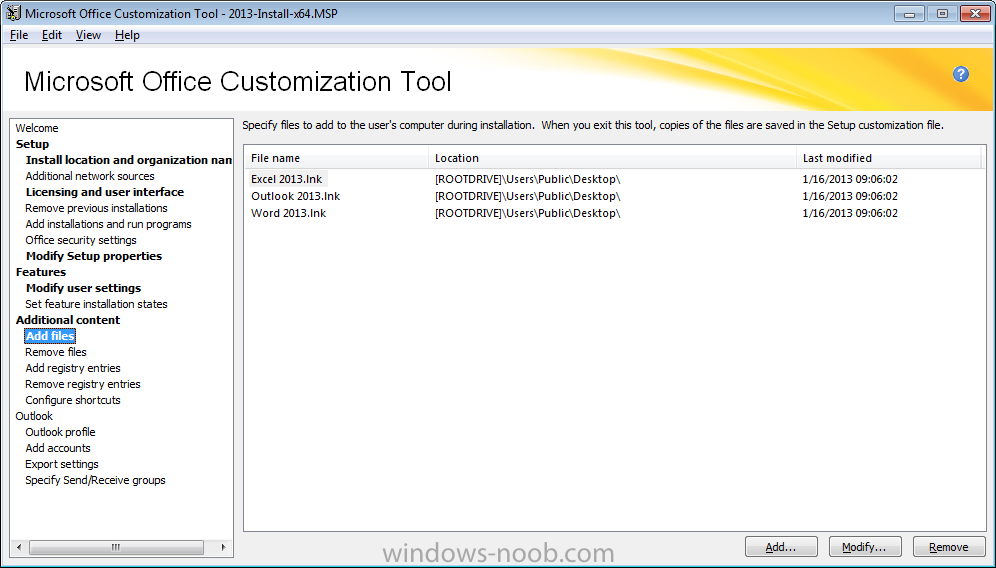The image size is (996, 568).
Task: Minimize the Office Customization Tool window
Action: click(910, 13)
